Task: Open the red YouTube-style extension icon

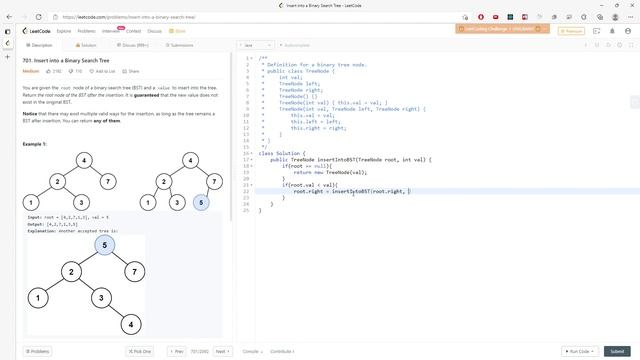Action: 496,17
